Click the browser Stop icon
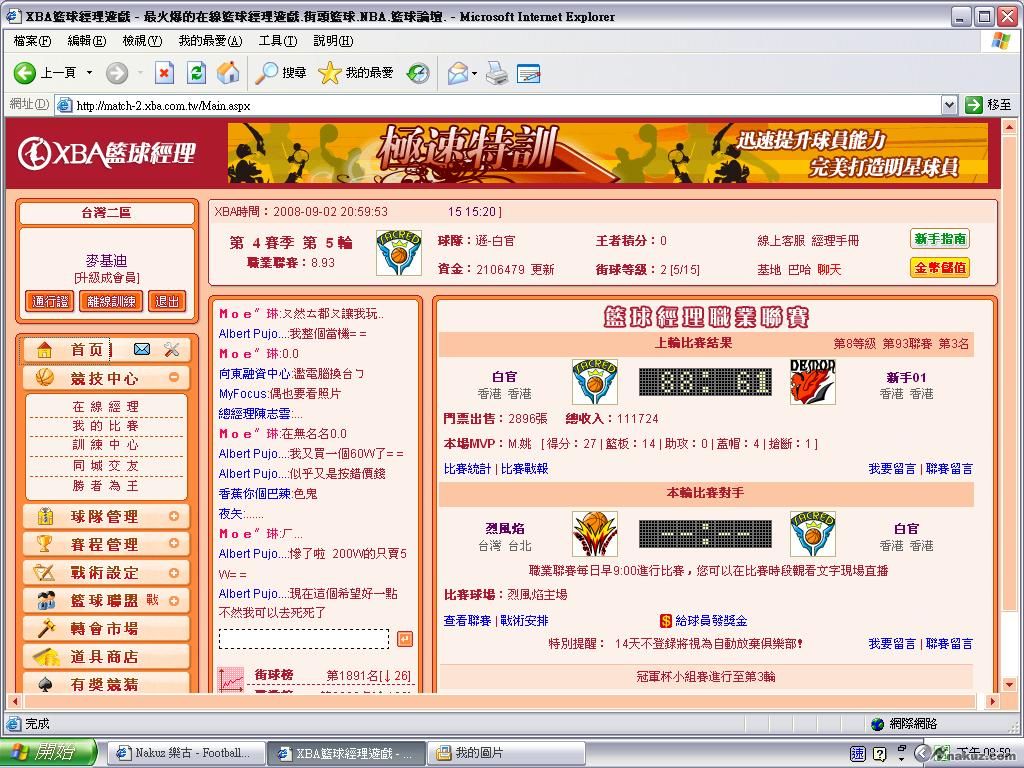 click(164, 73)
